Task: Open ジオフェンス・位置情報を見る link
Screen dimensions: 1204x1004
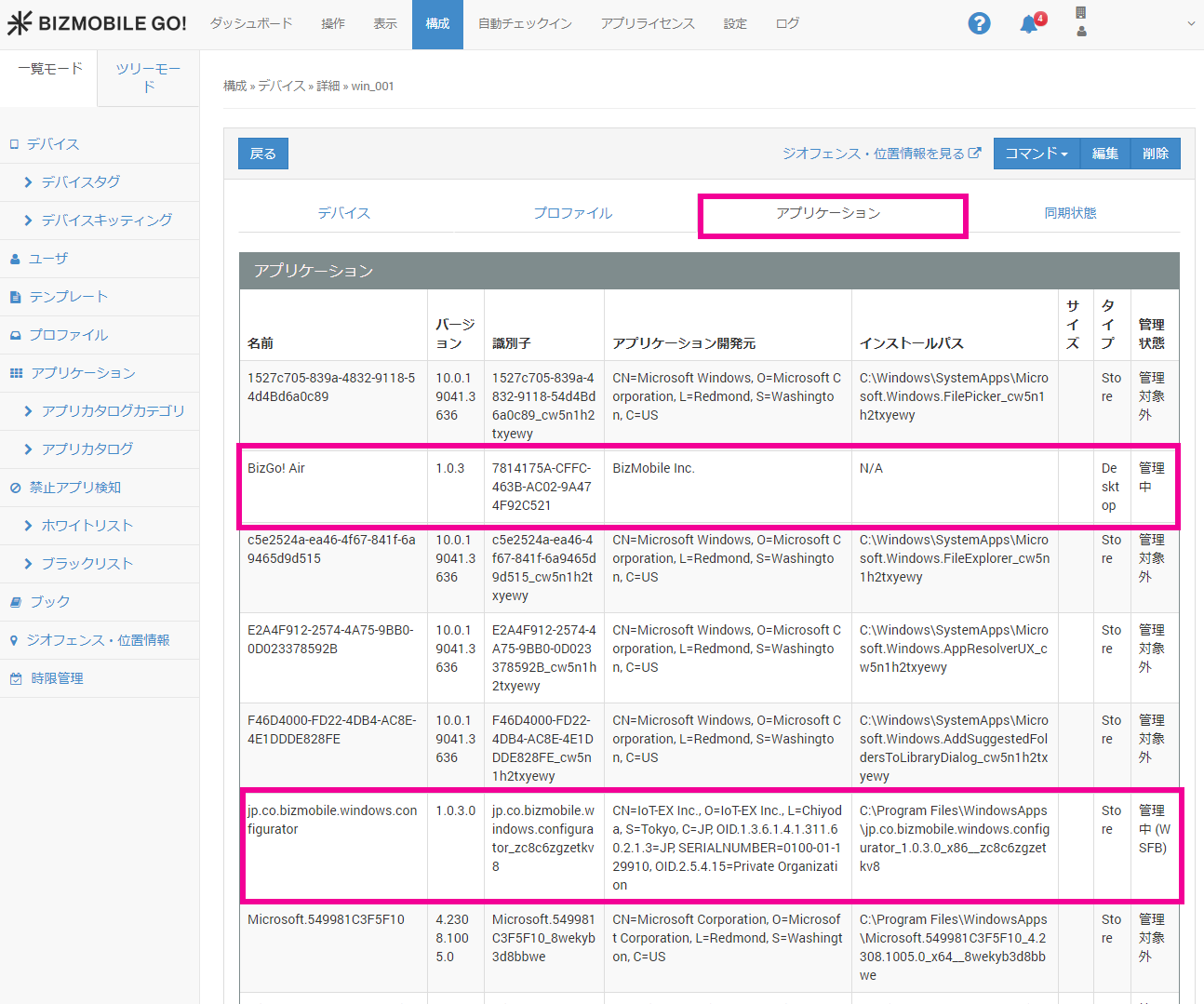Action: pyautogui.click(x=880, y=154)
